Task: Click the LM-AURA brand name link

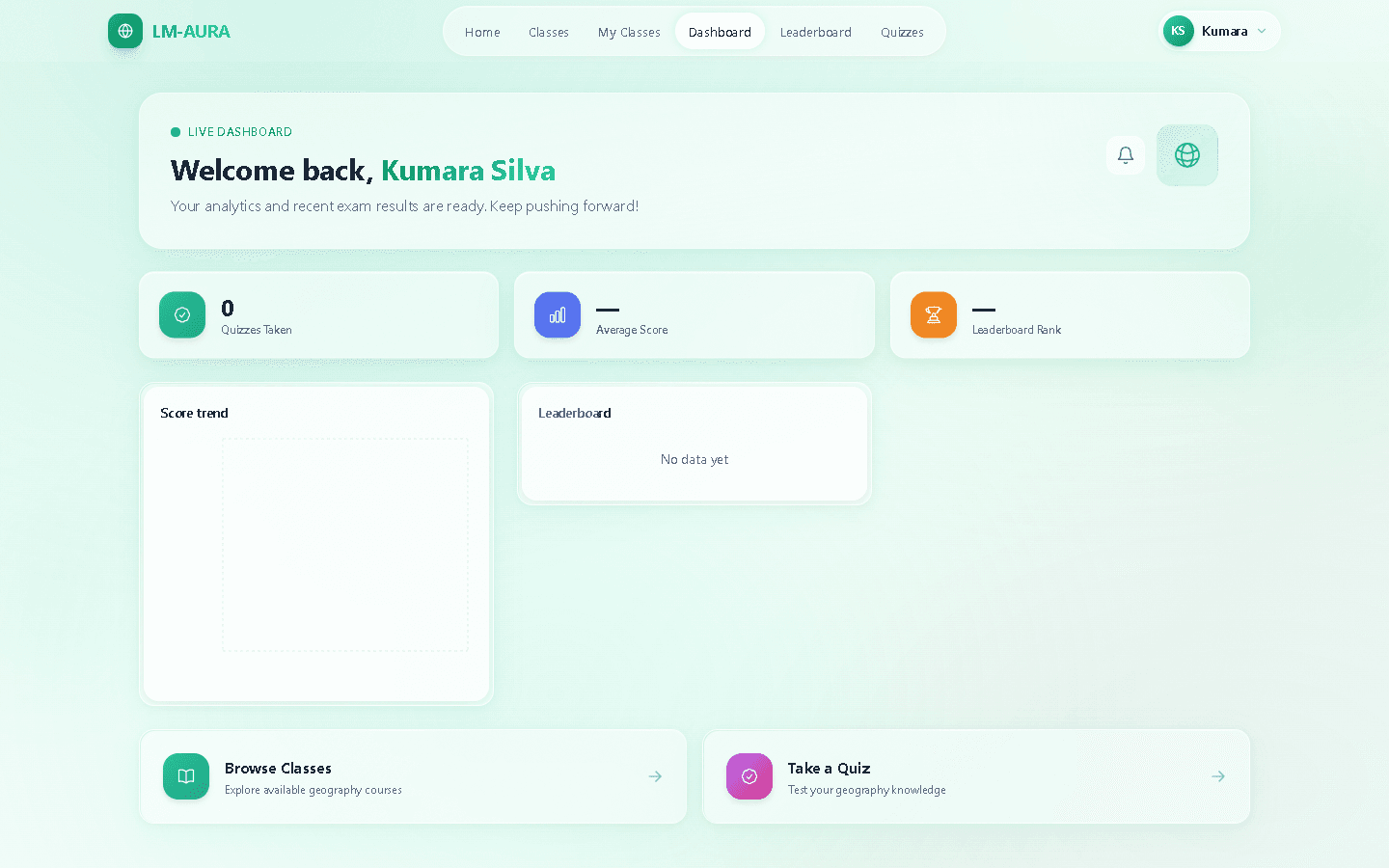Action: tap(191, 32)
